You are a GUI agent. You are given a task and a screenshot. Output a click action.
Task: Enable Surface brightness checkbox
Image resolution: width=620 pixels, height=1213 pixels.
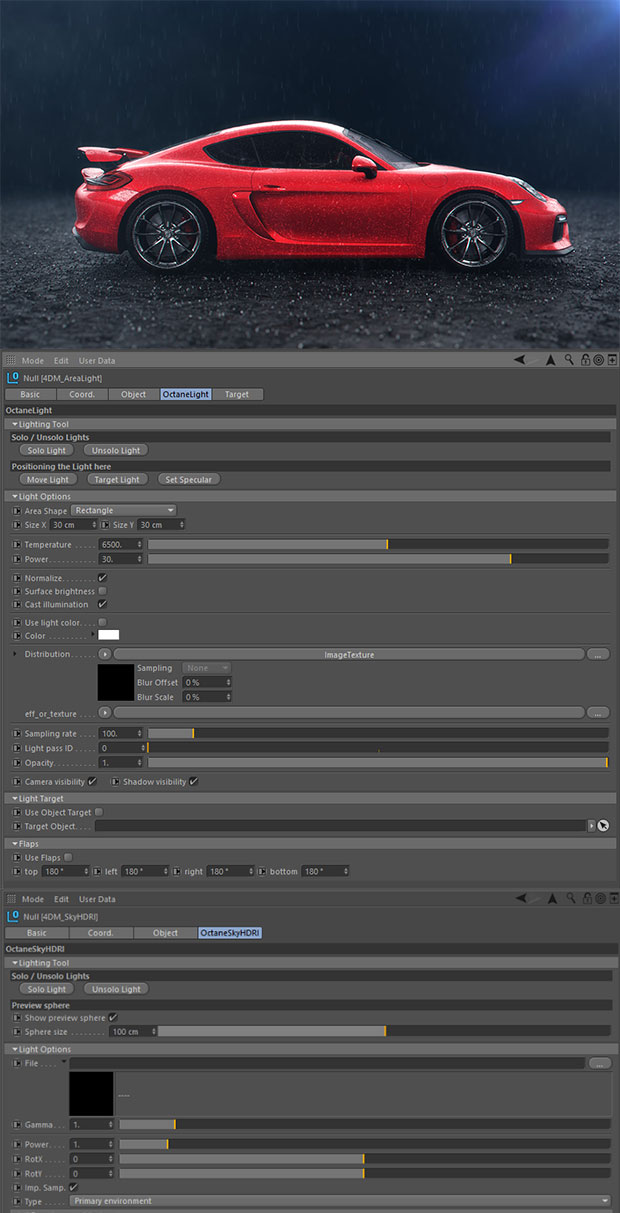[102, 591]
